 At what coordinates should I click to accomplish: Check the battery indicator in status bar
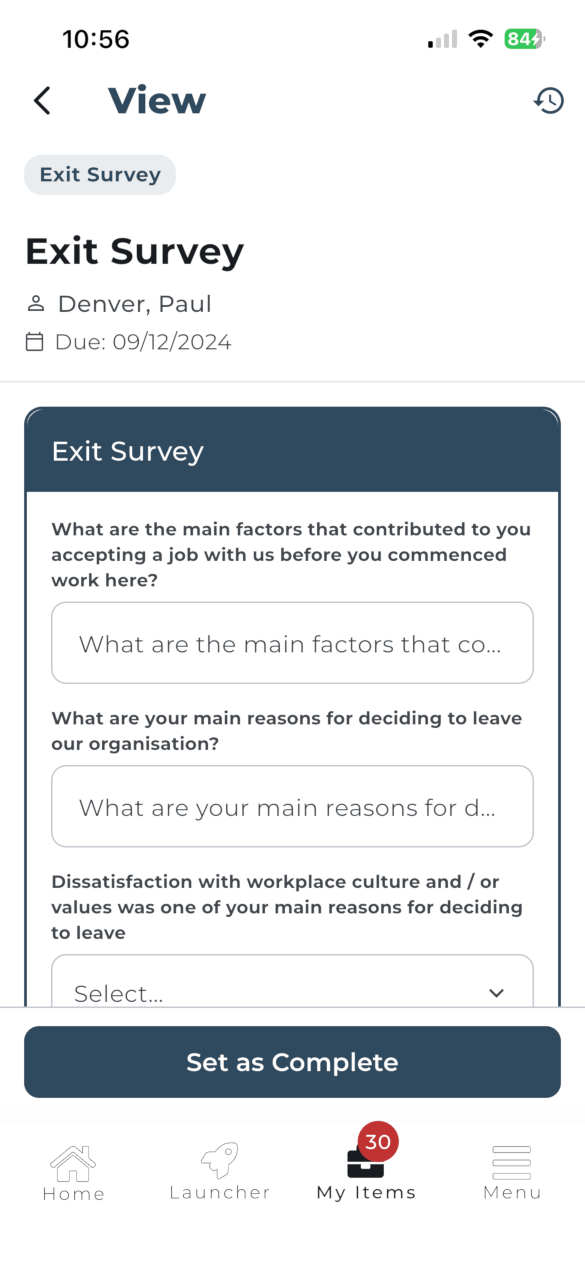pos(523,39)
